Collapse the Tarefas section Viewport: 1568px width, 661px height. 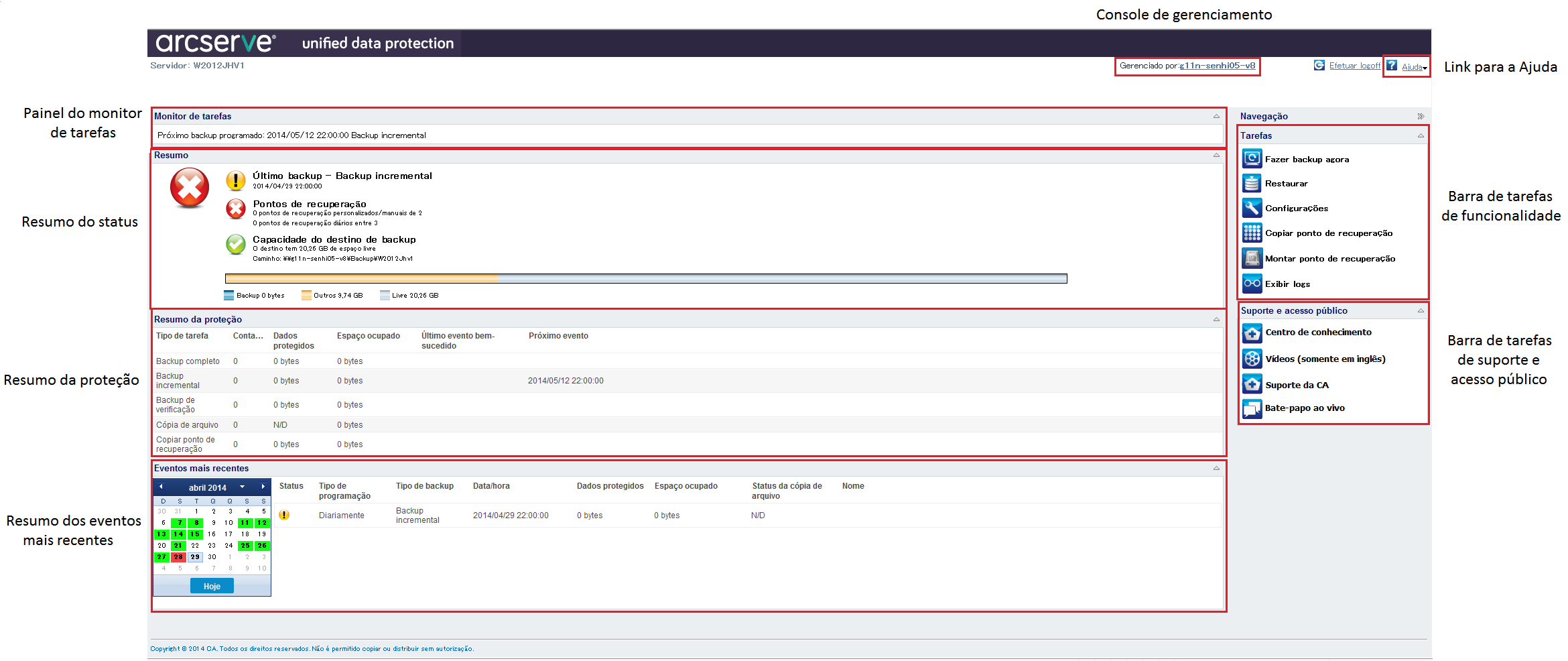point(1421,136)
